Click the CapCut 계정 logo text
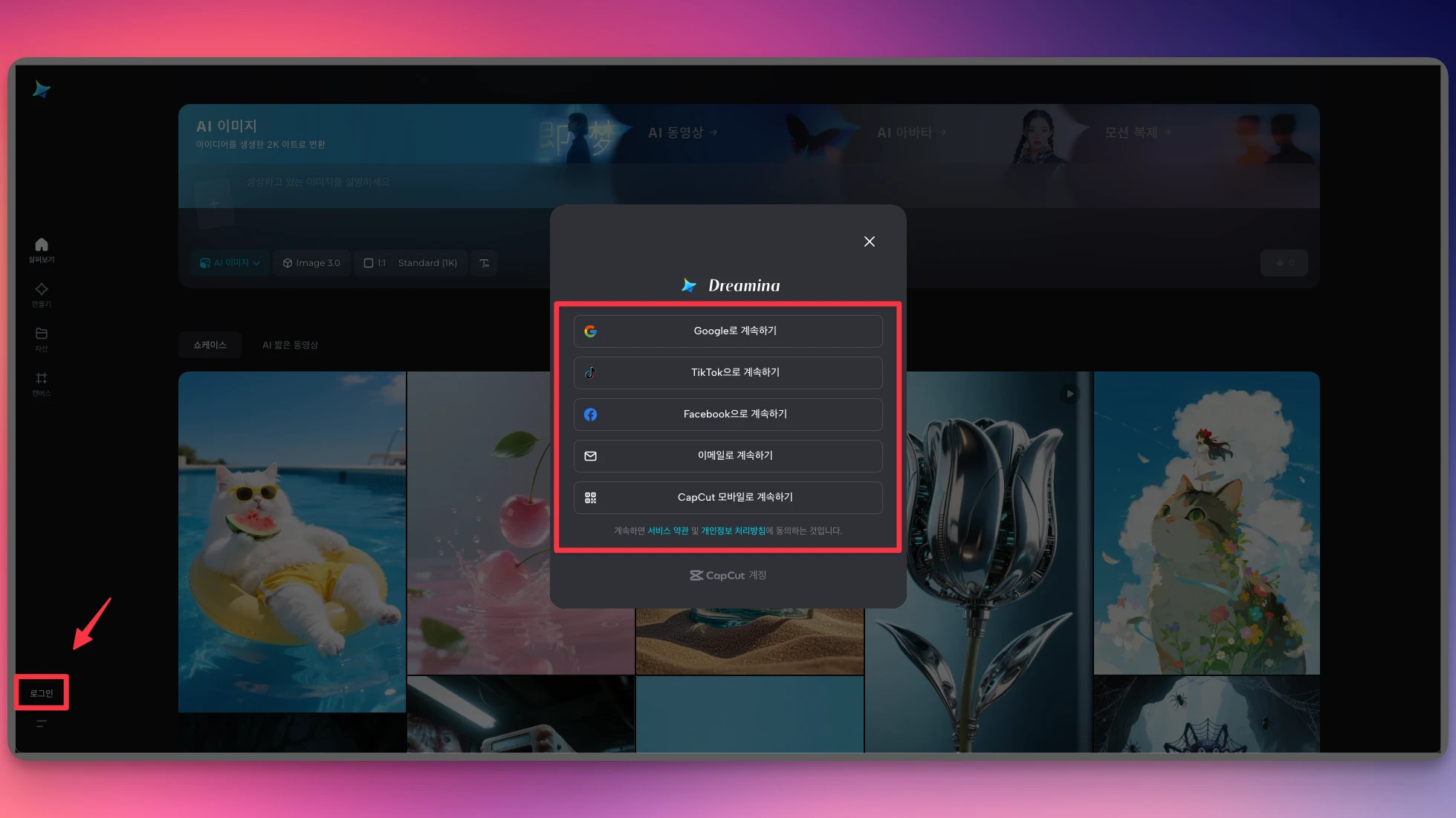 (x=728, y=575)
